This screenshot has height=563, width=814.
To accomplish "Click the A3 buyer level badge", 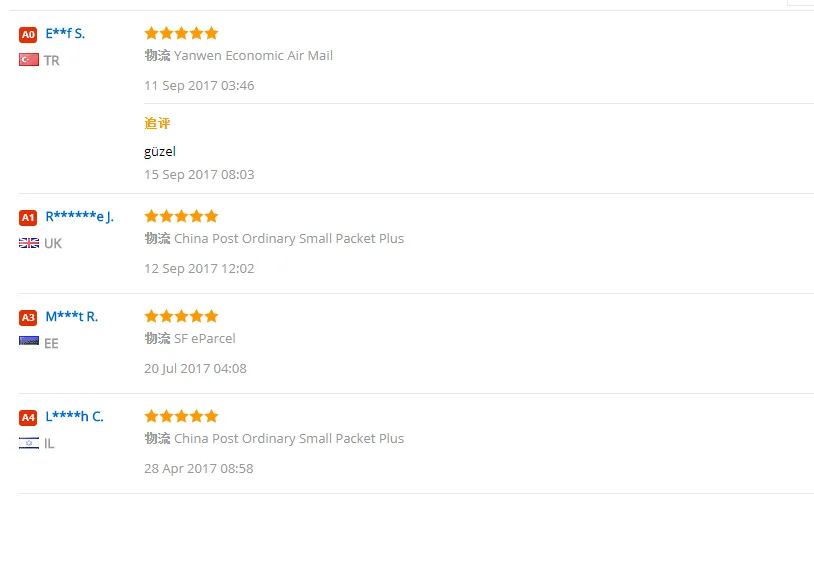I will [28, 318].
